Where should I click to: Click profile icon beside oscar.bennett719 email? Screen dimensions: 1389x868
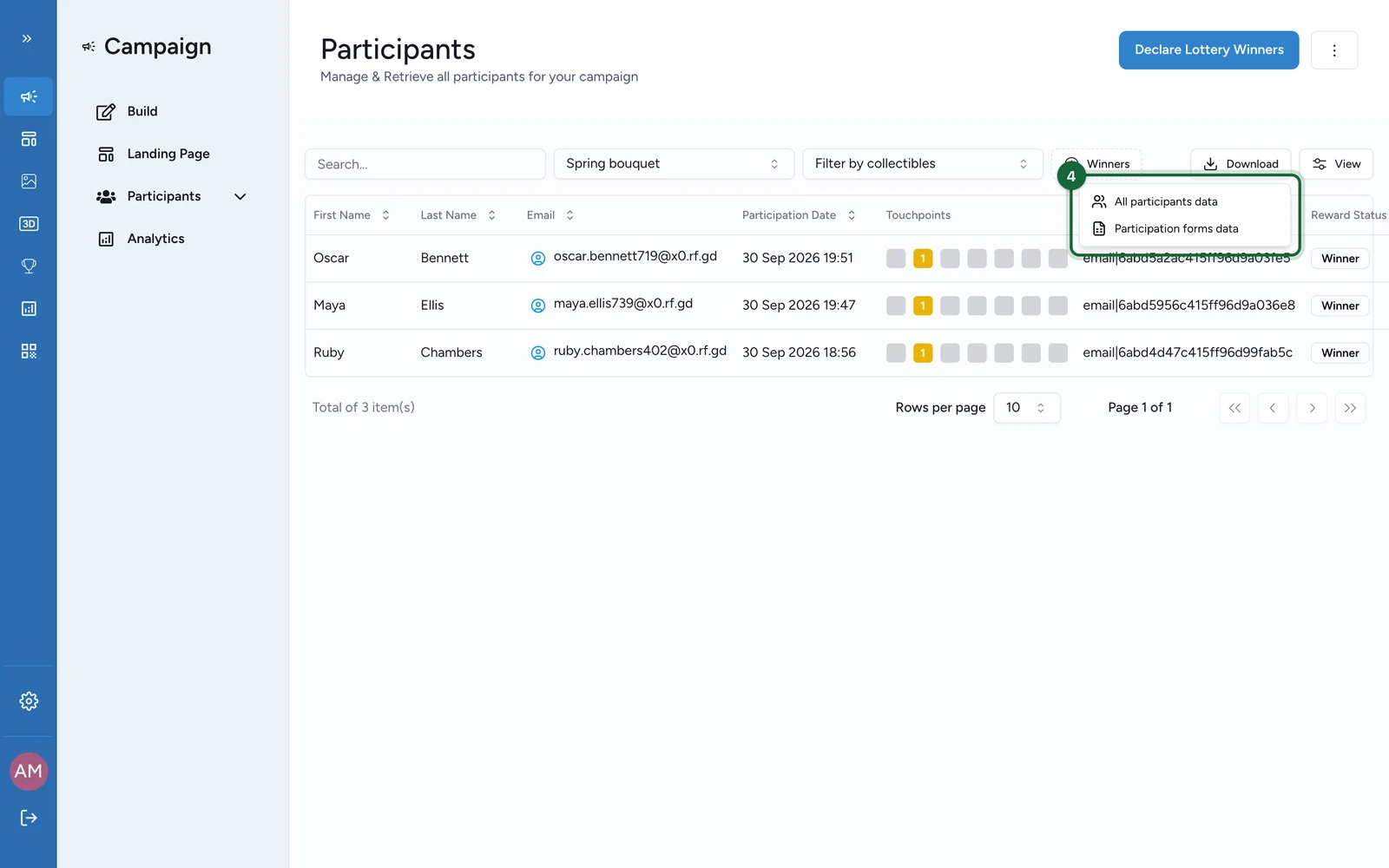538,258
